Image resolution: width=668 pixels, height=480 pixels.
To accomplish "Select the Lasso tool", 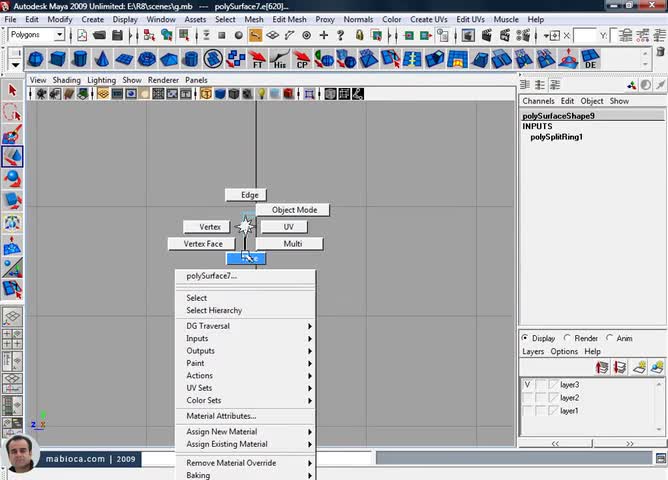I will click(12, 112).
